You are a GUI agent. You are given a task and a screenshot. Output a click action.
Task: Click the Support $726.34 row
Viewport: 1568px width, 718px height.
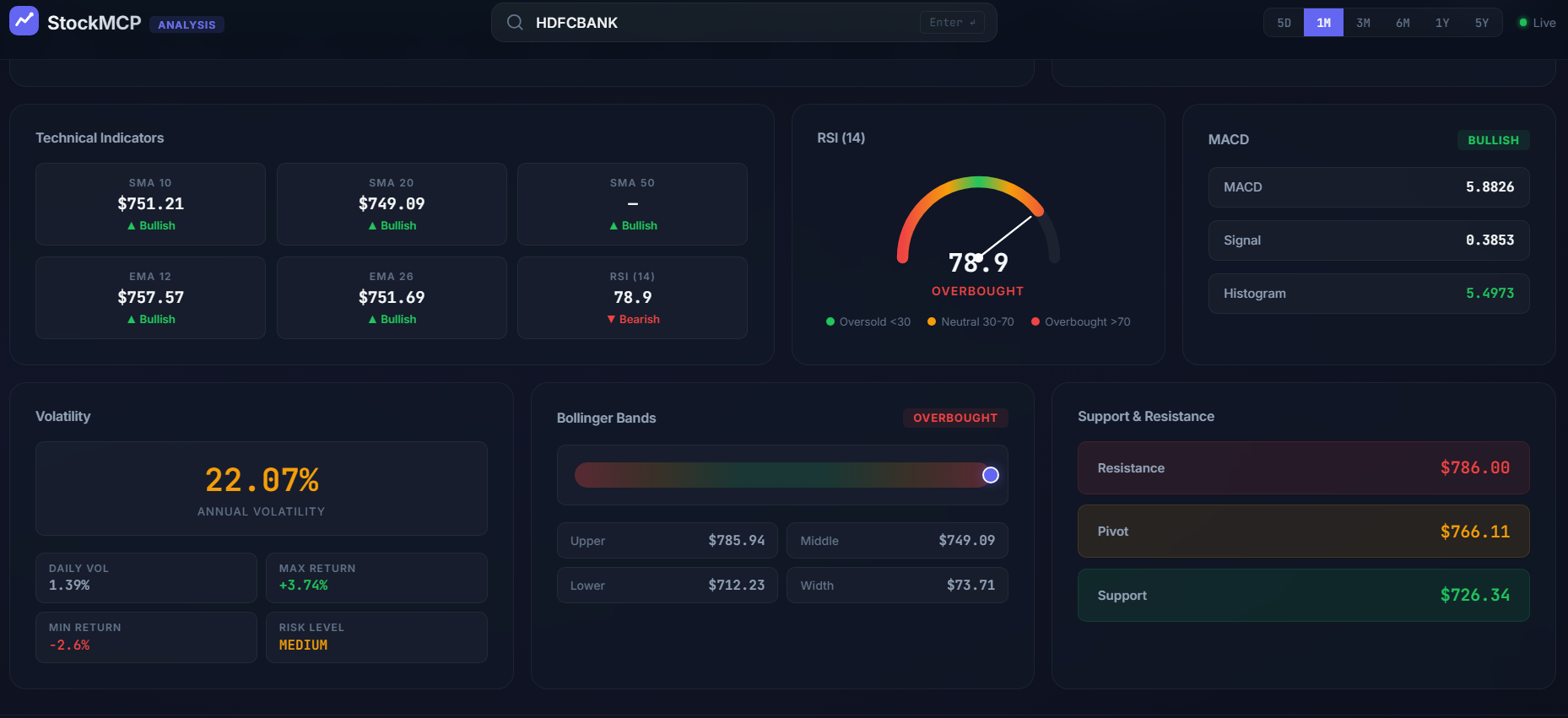tap(1303, 596)
